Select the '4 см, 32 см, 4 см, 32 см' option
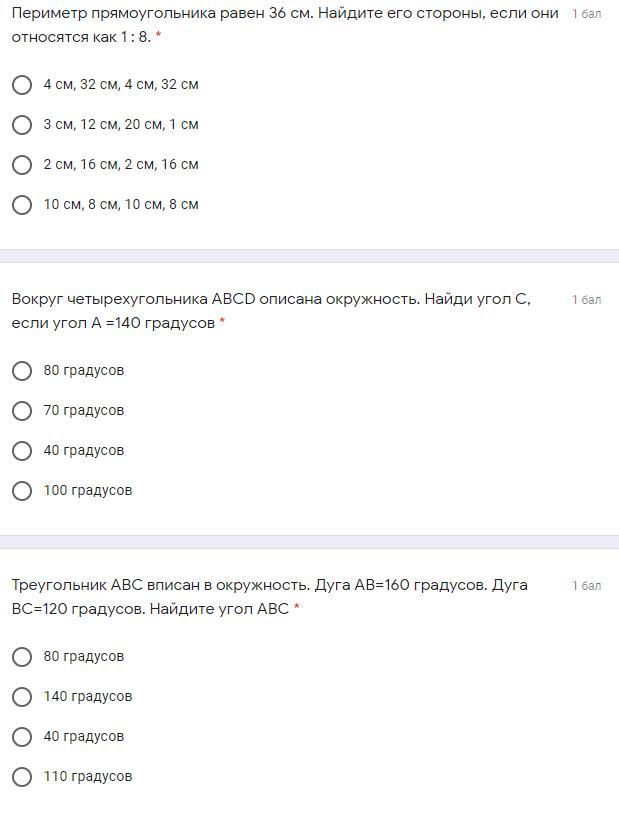Screen dimensions: 619x813 (x=22, y=85)
